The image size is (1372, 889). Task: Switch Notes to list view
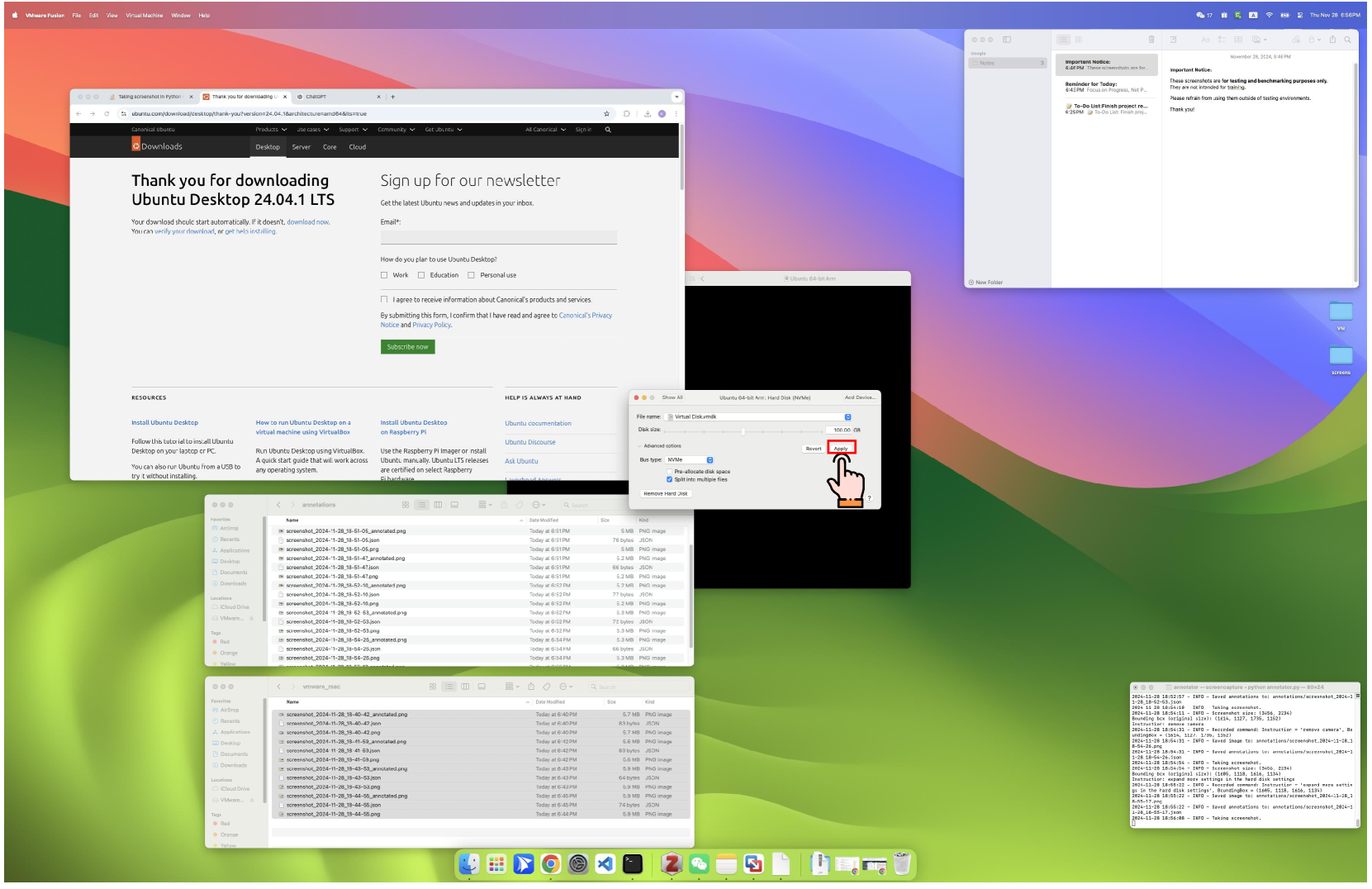(x=1063, y=40)
